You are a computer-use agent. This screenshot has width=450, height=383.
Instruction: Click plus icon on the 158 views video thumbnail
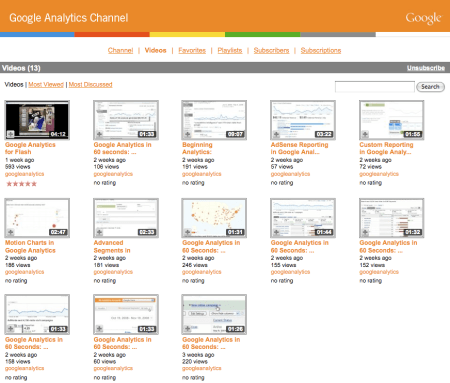(x=10, y=329)
